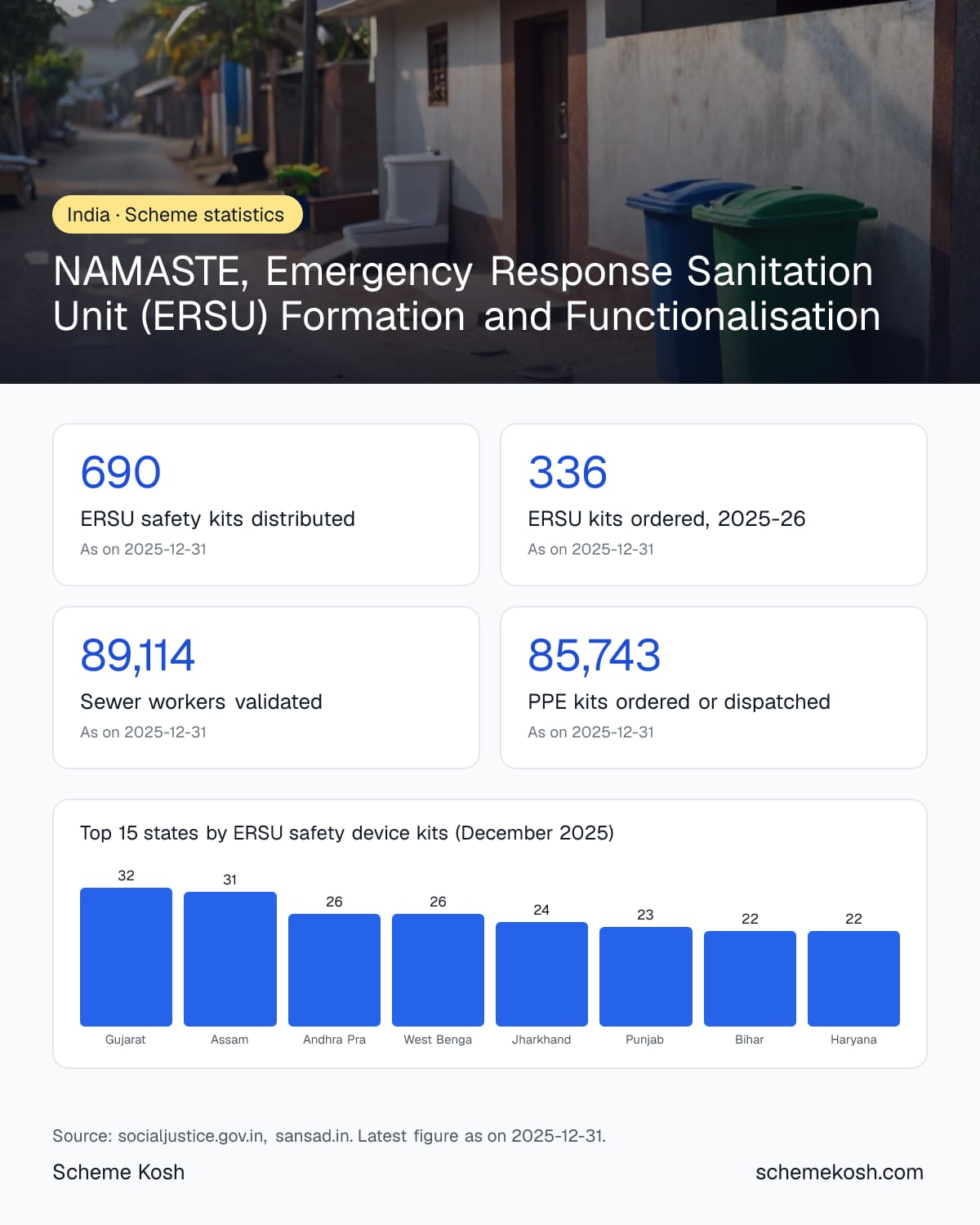The width and height of the screenshot is (980, 1225).
Task: Click the Andhra Pra bar in the chart
Action: pos(334,970)
